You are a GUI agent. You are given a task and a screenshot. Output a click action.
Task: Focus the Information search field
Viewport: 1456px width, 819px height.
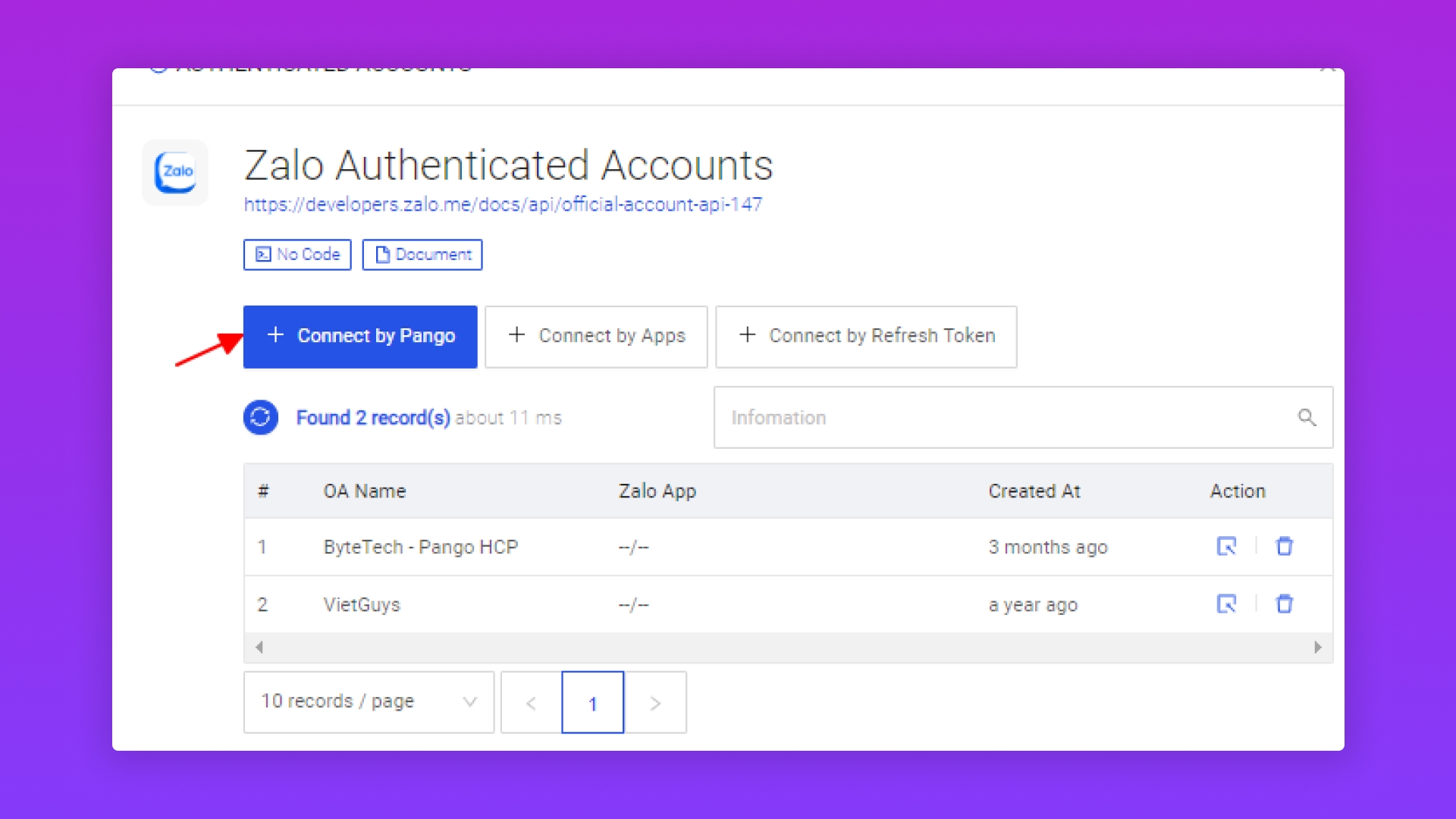click(x=1001, y=417)
